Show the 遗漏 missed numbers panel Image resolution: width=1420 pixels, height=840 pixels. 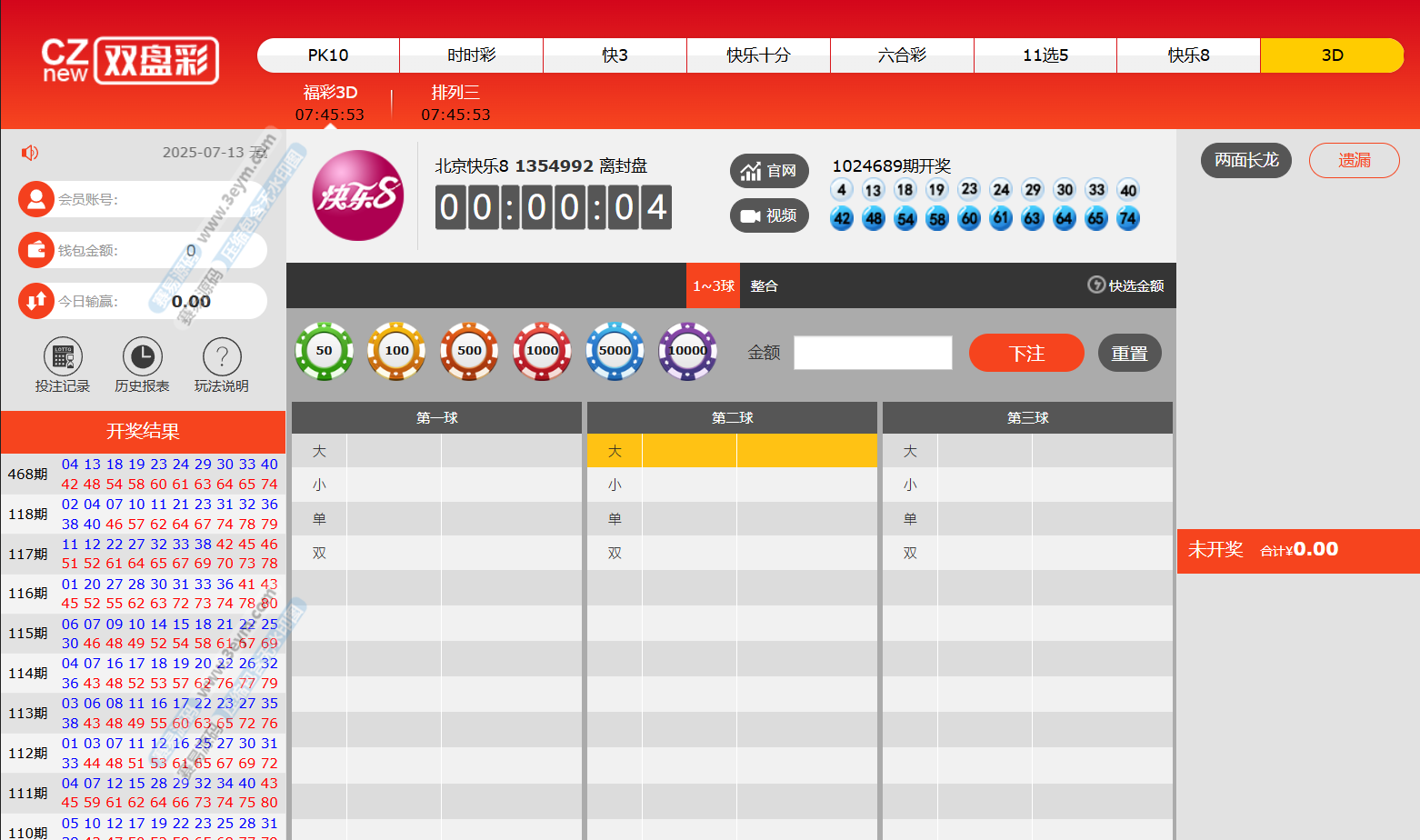point(1354,160)
